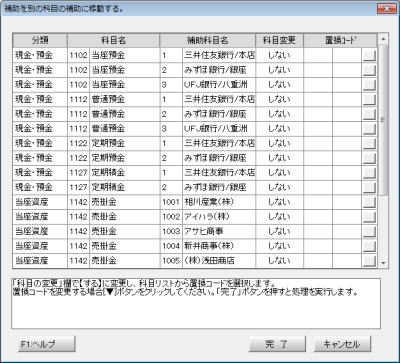
Task: Open replacement code picker for (株)浅田商店 row
Action: (369, 261)
